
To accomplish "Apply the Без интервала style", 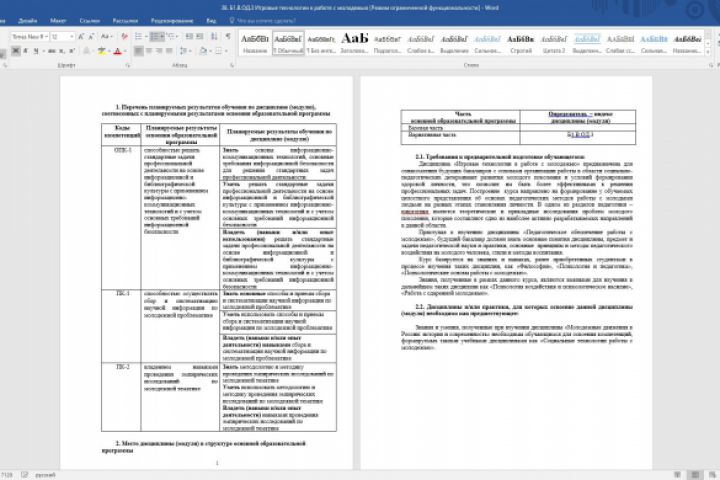I will coord(321,44).
